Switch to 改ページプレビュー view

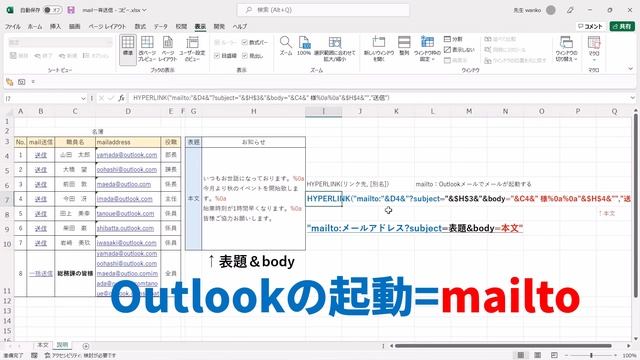(x=147, y=49)
